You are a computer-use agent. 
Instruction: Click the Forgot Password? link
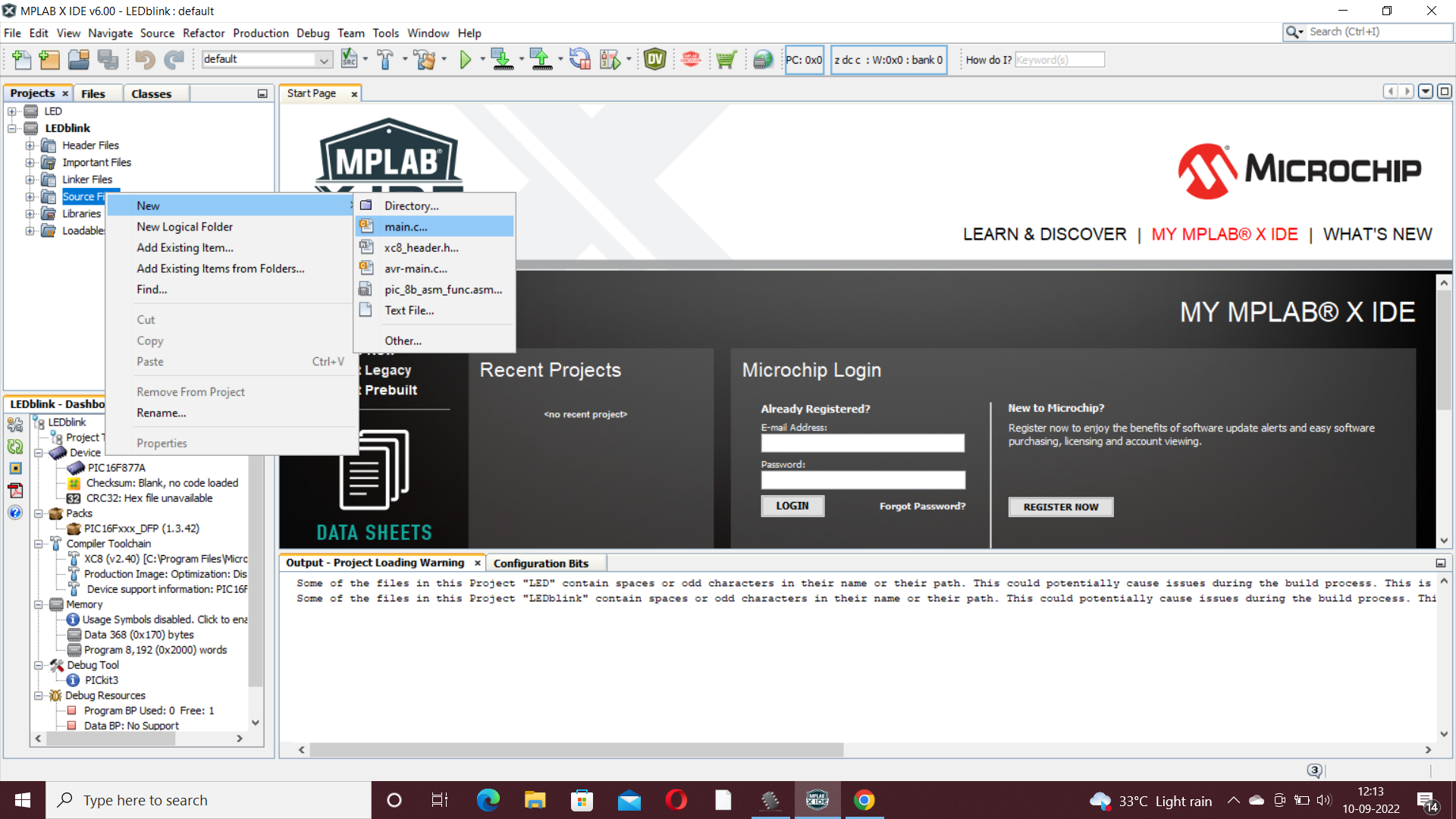[x=922, y=506]
